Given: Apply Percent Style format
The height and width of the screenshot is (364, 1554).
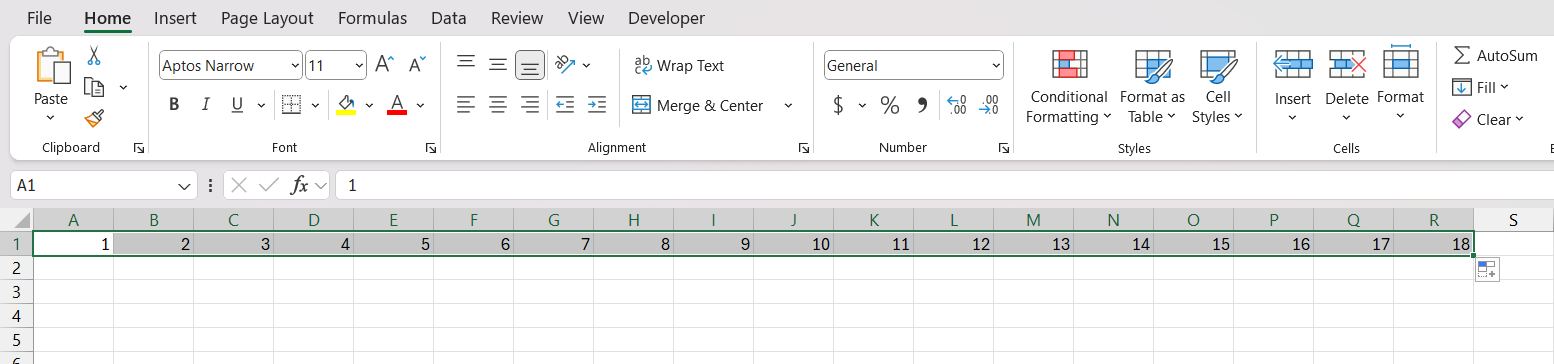Looking at the screenshot, I should click(x=890, y=105).
